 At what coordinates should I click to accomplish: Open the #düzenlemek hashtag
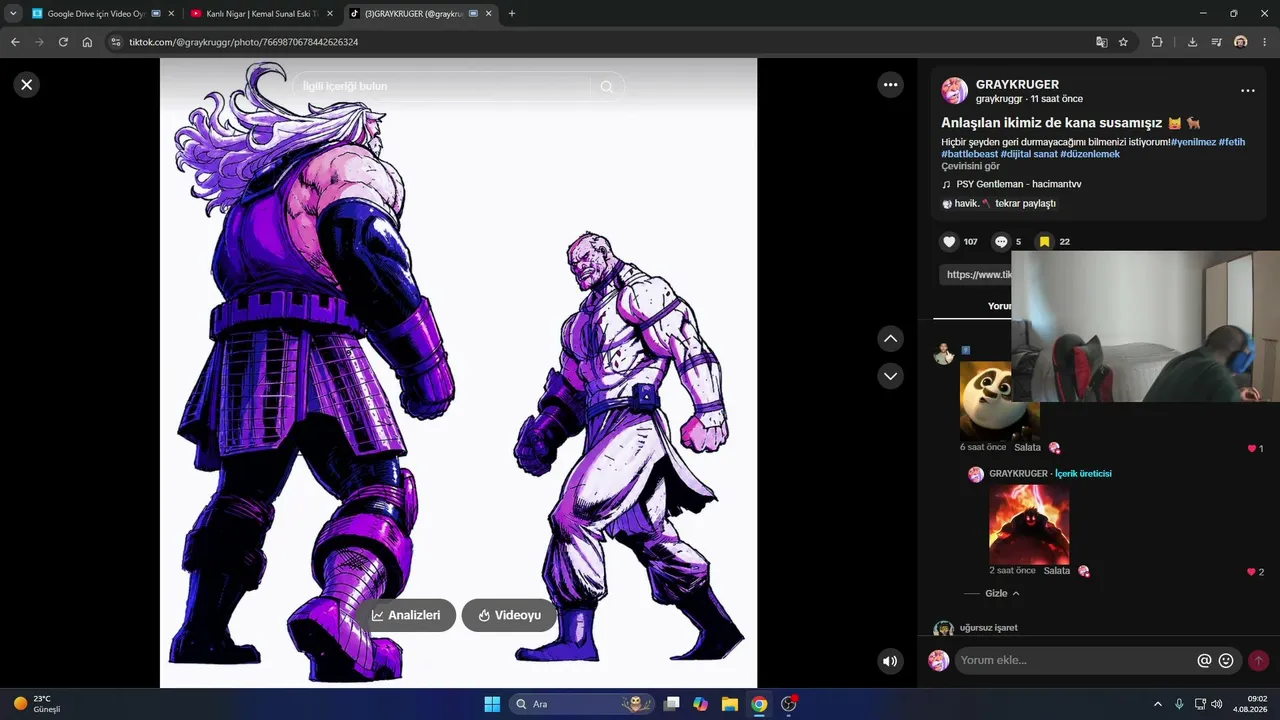[x=1090, y=154]
